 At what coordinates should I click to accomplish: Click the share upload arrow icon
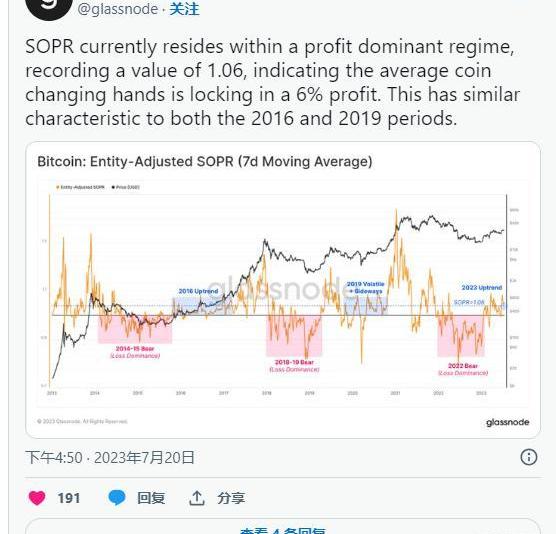(x=196, y=498)
